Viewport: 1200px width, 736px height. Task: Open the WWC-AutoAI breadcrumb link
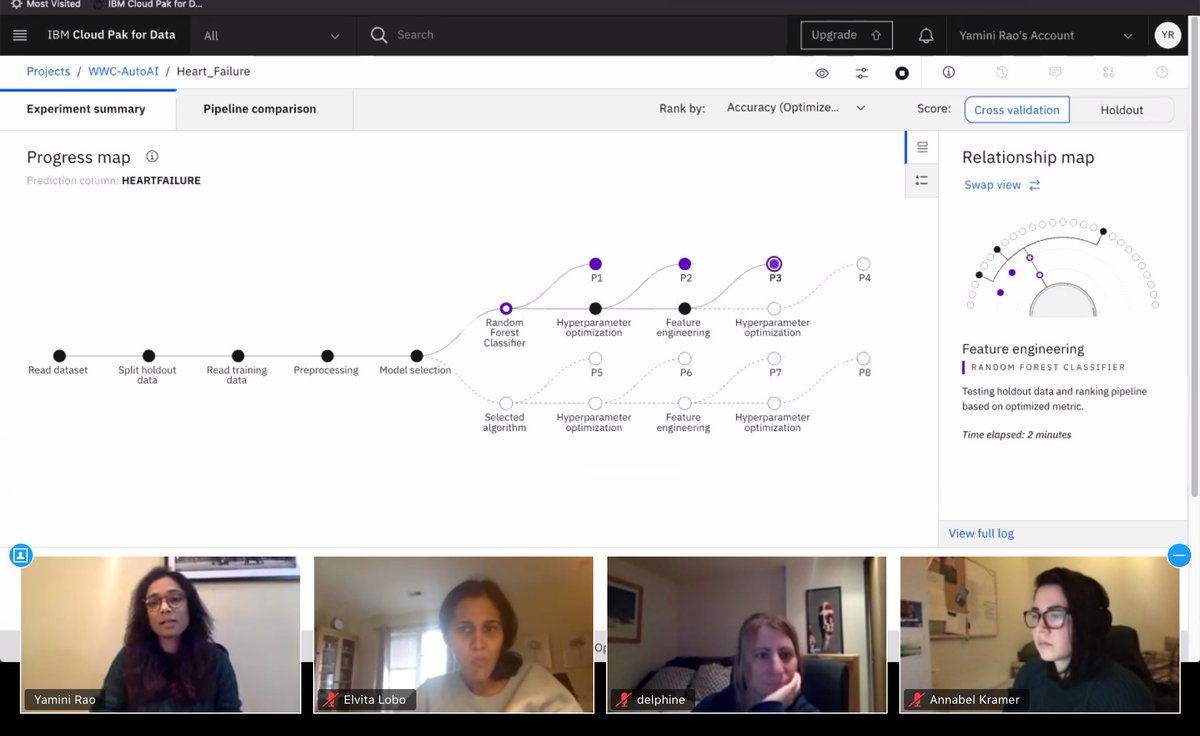point(123,72)
